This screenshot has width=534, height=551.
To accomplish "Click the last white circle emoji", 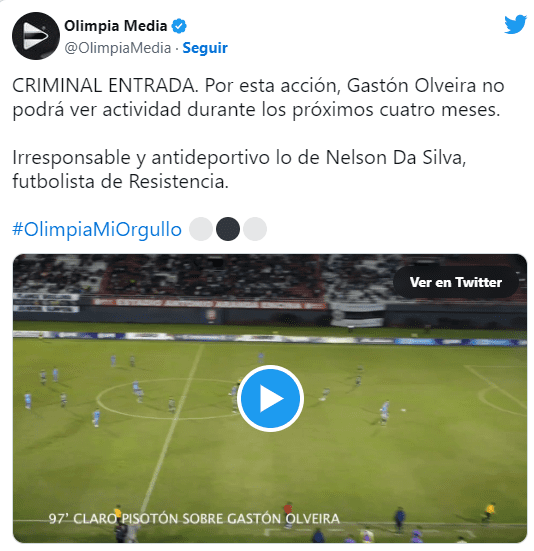I will coord(255,229).
